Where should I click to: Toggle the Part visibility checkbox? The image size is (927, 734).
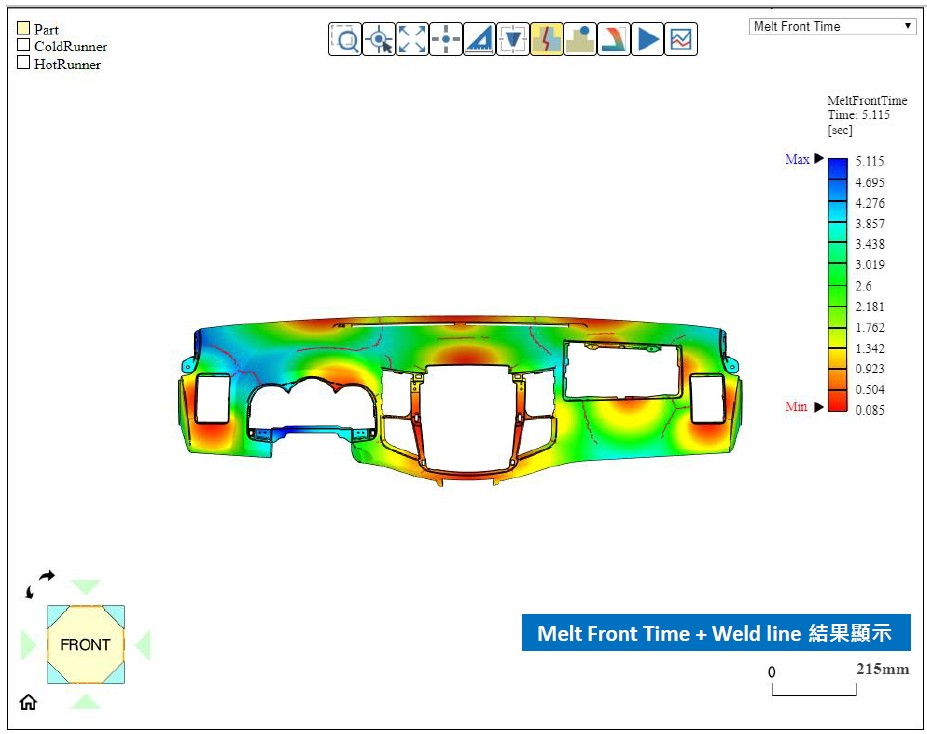(x=24, y=29)
